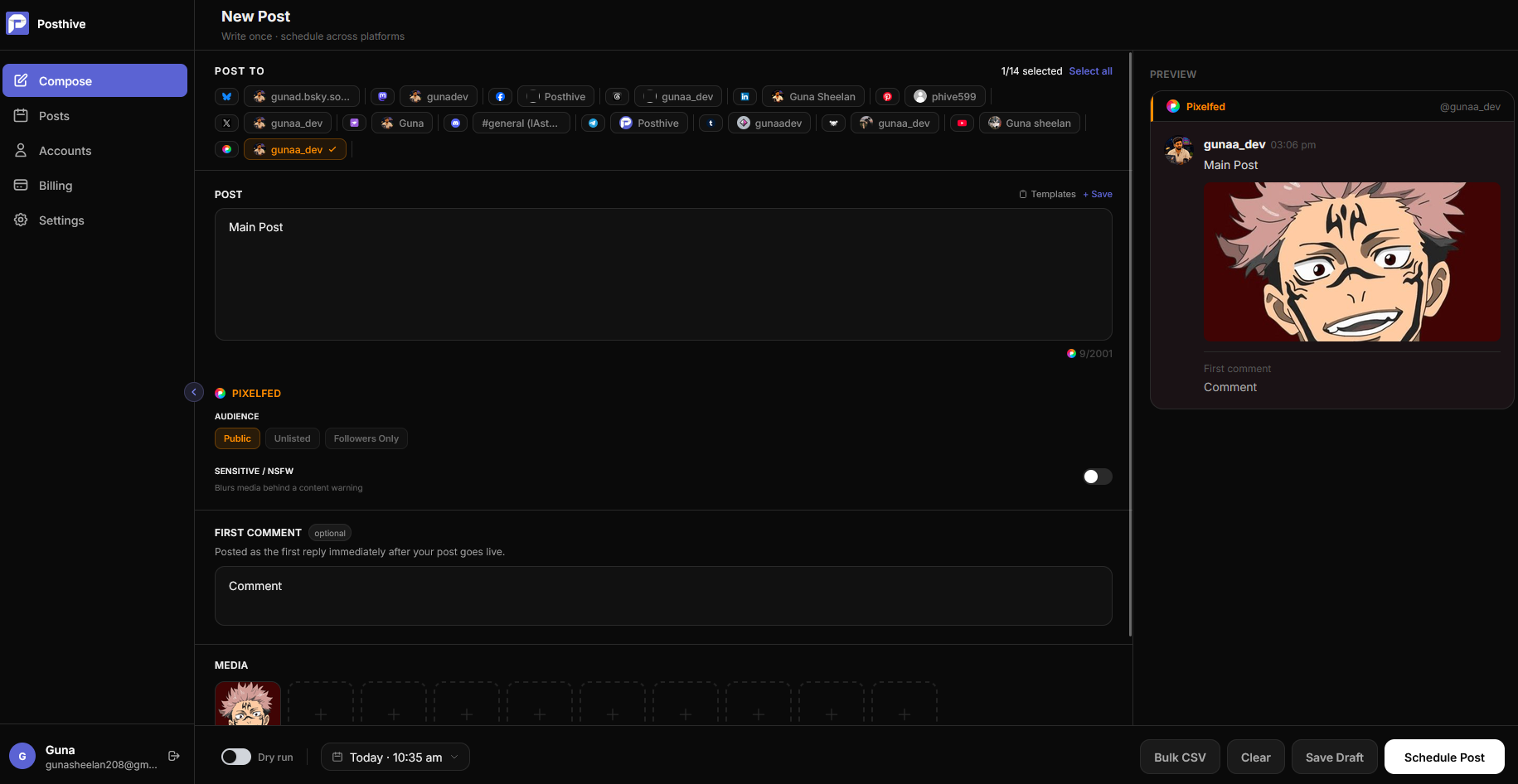Choose the Unlisted audience option
The image size is (1518, 784).
[292, 438]
